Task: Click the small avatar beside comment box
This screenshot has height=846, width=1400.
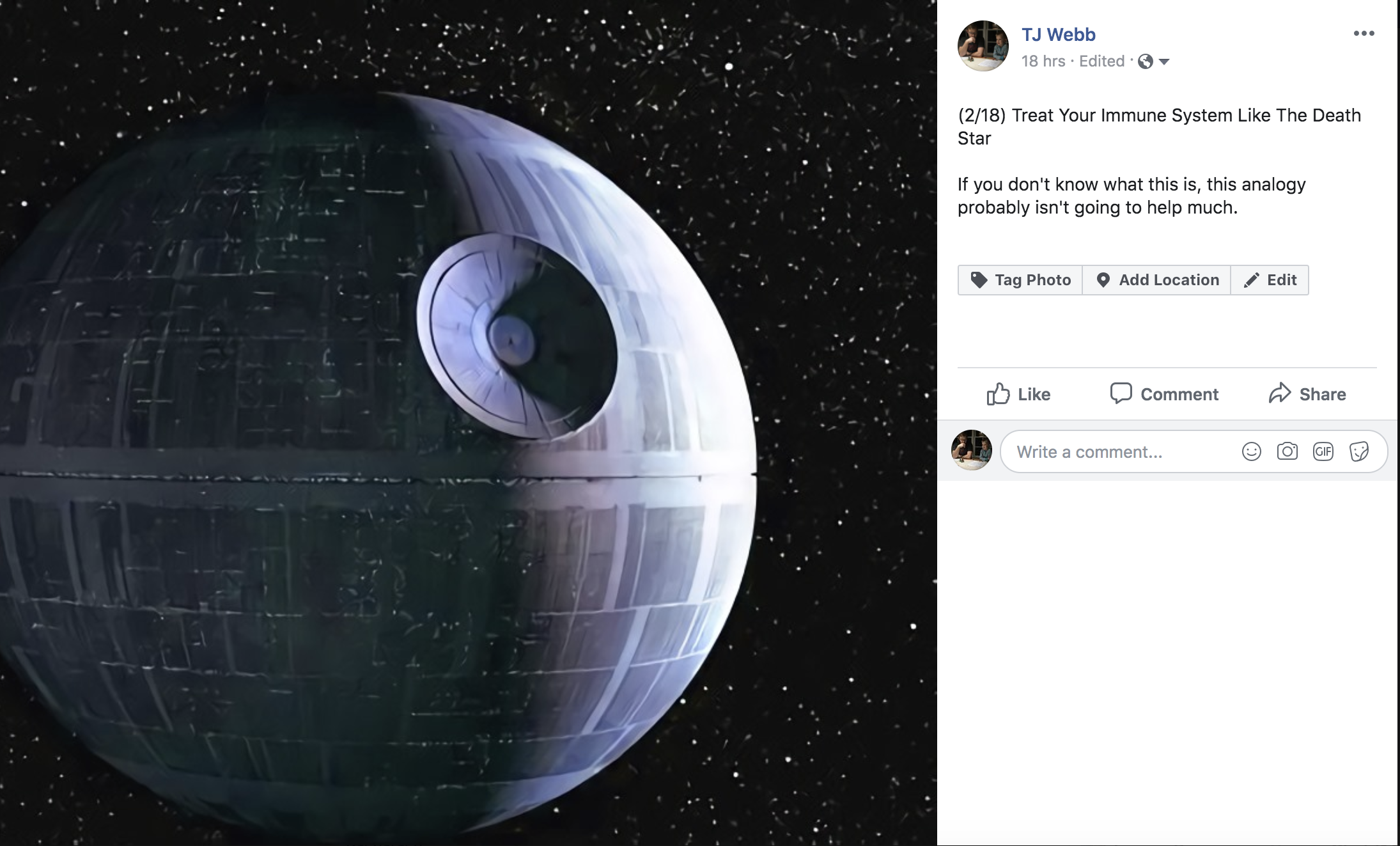Action: pyautogui.click(x=971, y=450)
